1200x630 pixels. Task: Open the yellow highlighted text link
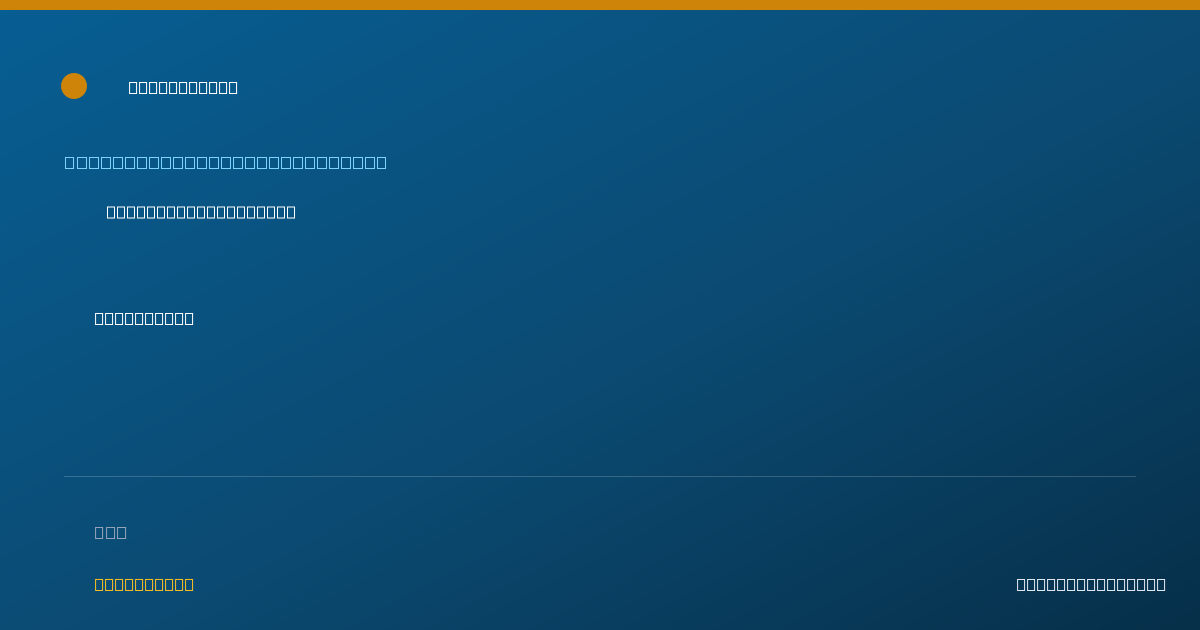click(144, 584)
